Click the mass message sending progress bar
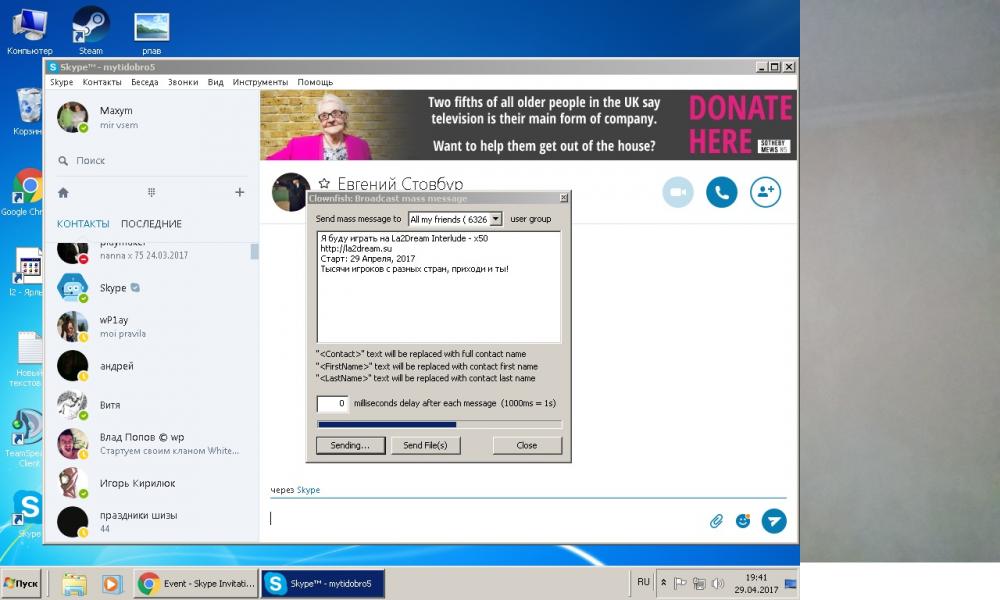Image resolution: width=1000 pixels, height=600 pixels. tap(439, 424)
